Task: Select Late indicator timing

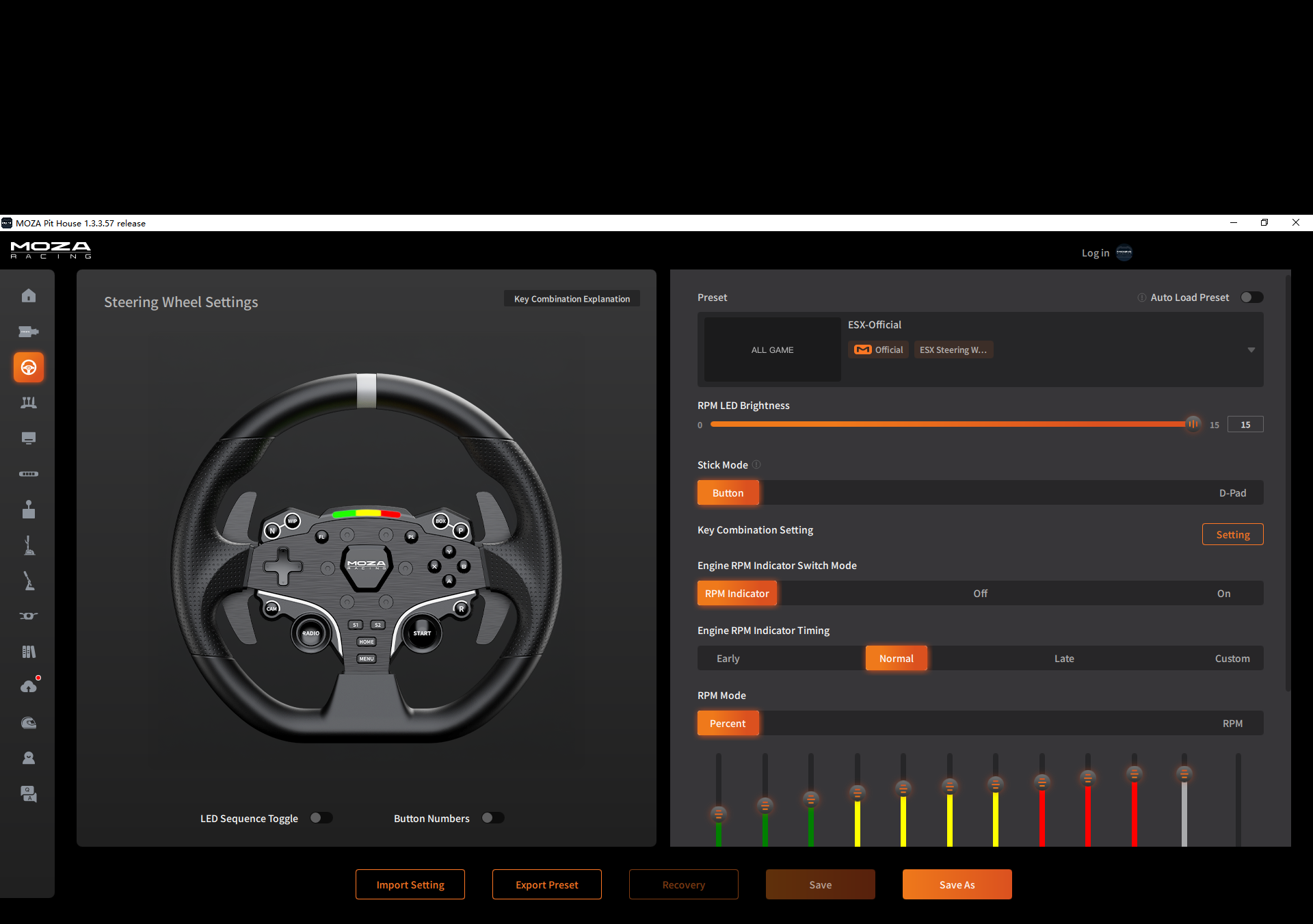Action: pyautogui.click(x=1063, y=659)
